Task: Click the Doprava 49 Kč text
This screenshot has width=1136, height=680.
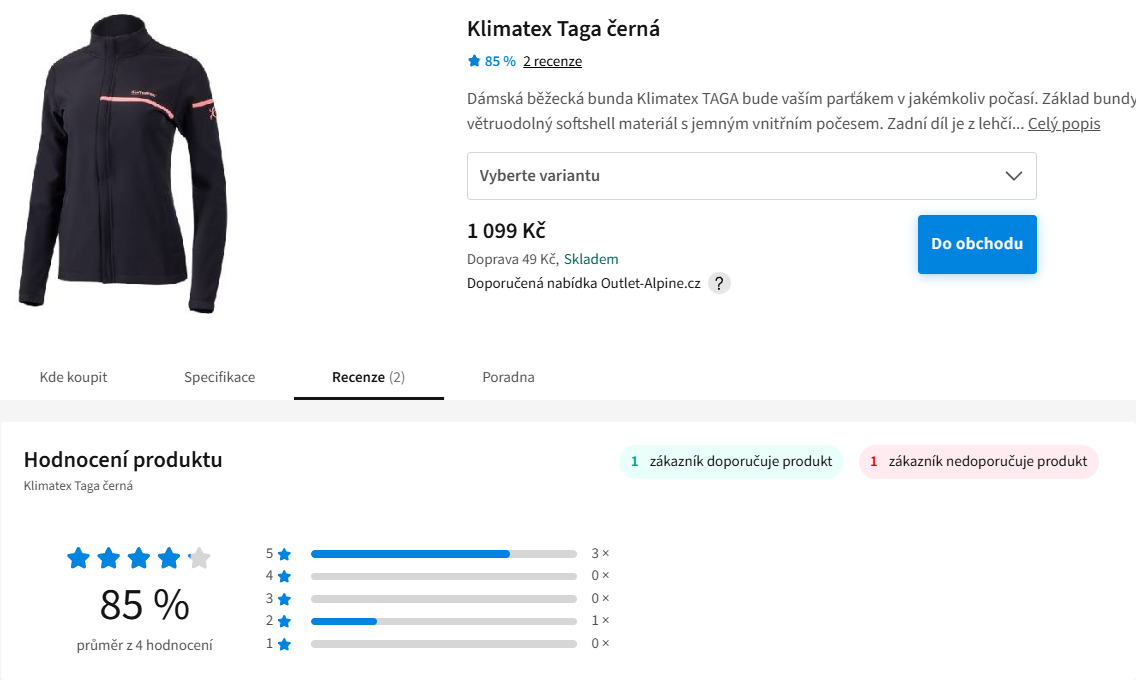Action: point(512,259)
